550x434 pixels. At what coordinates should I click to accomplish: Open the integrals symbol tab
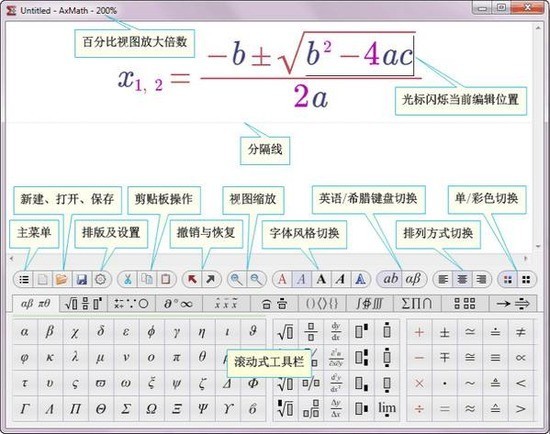(x=369, y=303)
